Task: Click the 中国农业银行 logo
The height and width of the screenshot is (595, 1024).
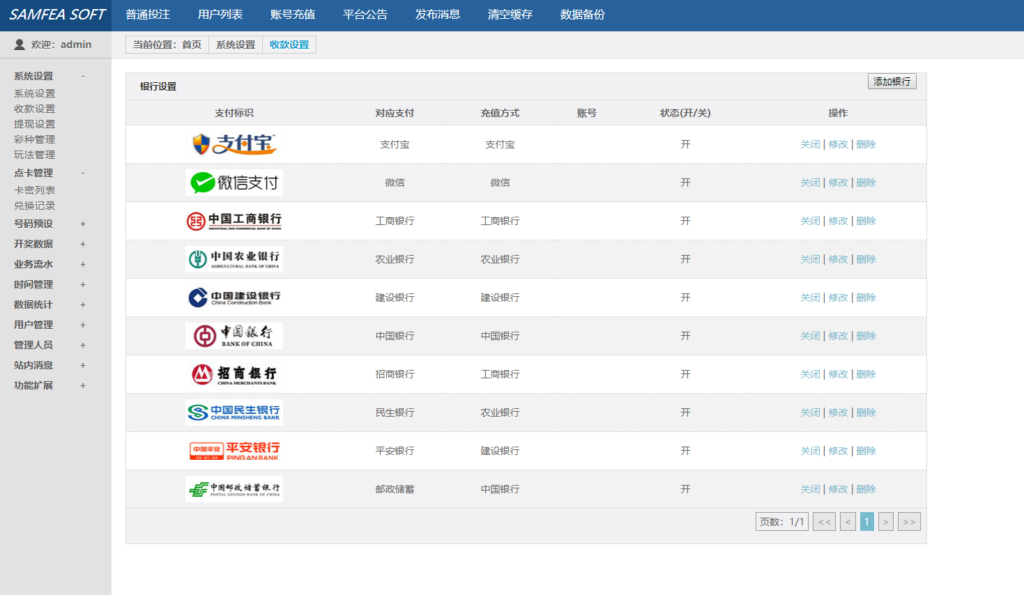Action: tap(234, 259)
